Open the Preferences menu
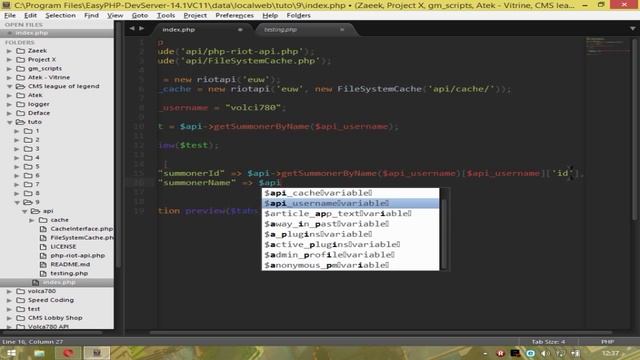The height and width of the screenshot is (360, 640). (x=234, y=15)
